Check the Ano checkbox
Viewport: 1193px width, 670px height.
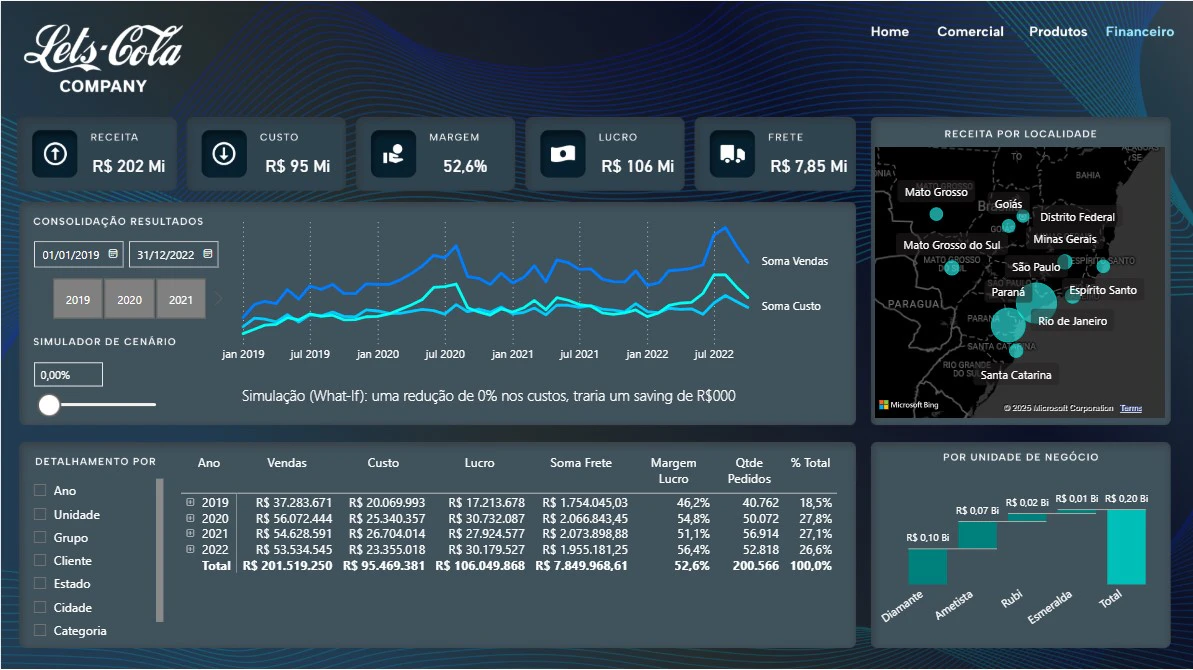pos(40,491)
